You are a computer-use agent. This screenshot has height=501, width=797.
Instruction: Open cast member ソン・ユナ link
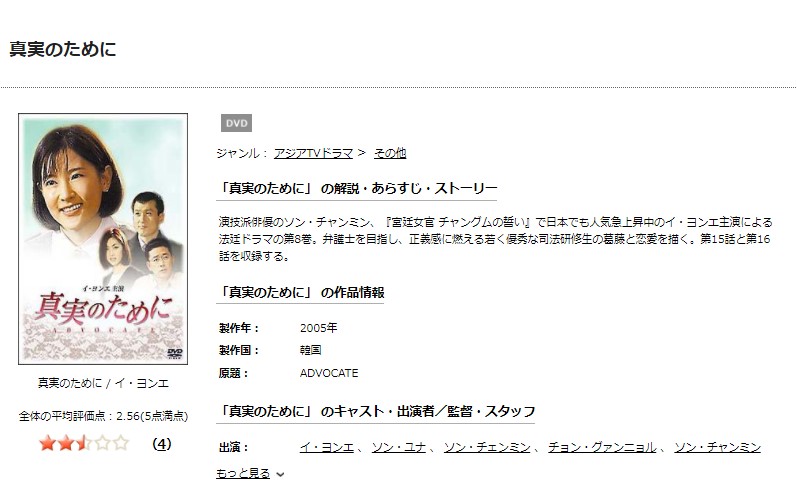click(398, 447)
